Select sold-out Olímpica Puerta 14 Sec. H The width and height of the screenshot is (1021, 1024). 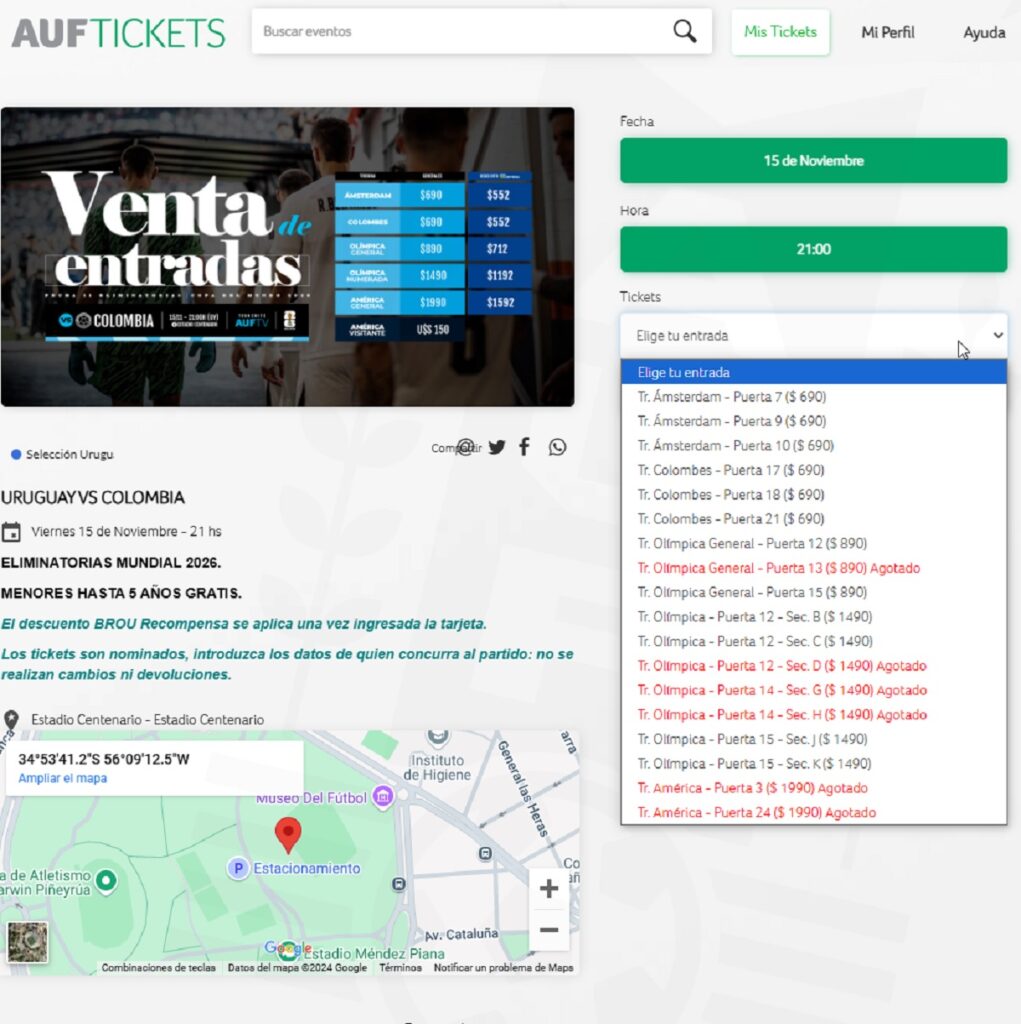click(x=813, y=714)
